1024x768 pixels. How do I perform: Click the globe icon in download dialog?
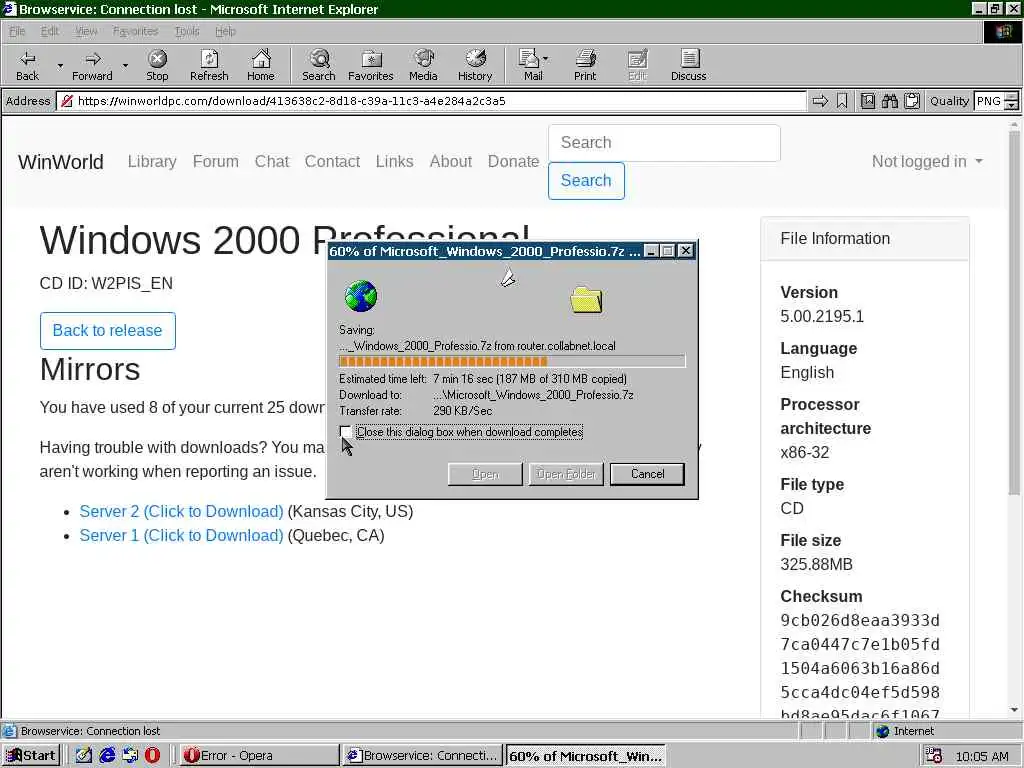pyautogui.click(x=360, y=296)
